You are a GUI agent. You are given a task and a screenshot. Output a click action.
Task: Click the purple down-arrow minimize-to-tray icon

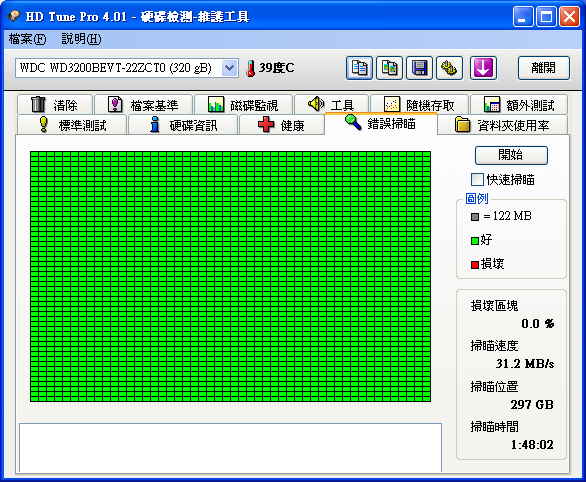pos(483,68)
